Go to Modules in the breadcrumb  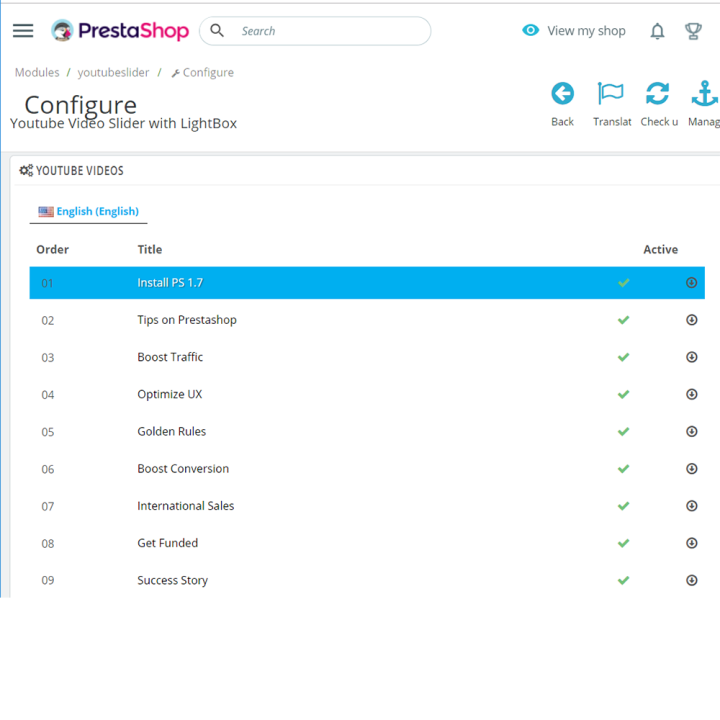tap(37, 73)
